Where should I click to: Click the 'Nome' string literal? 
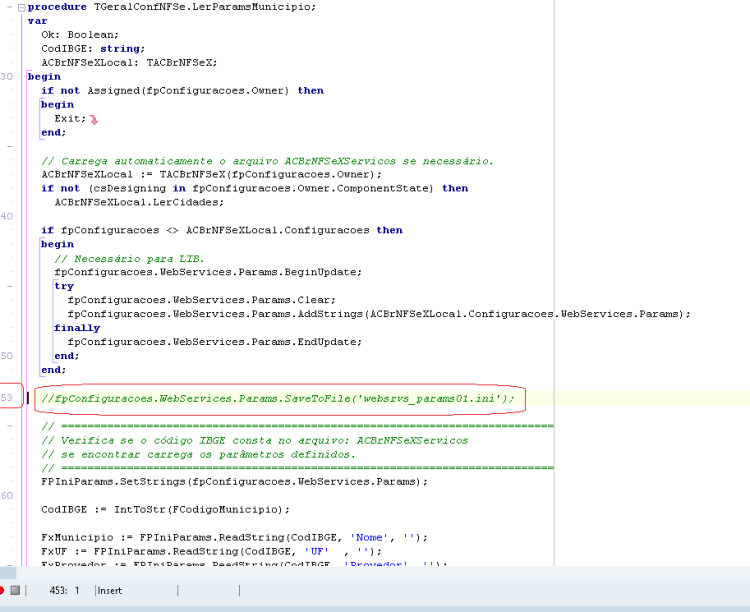pos(369,538)
